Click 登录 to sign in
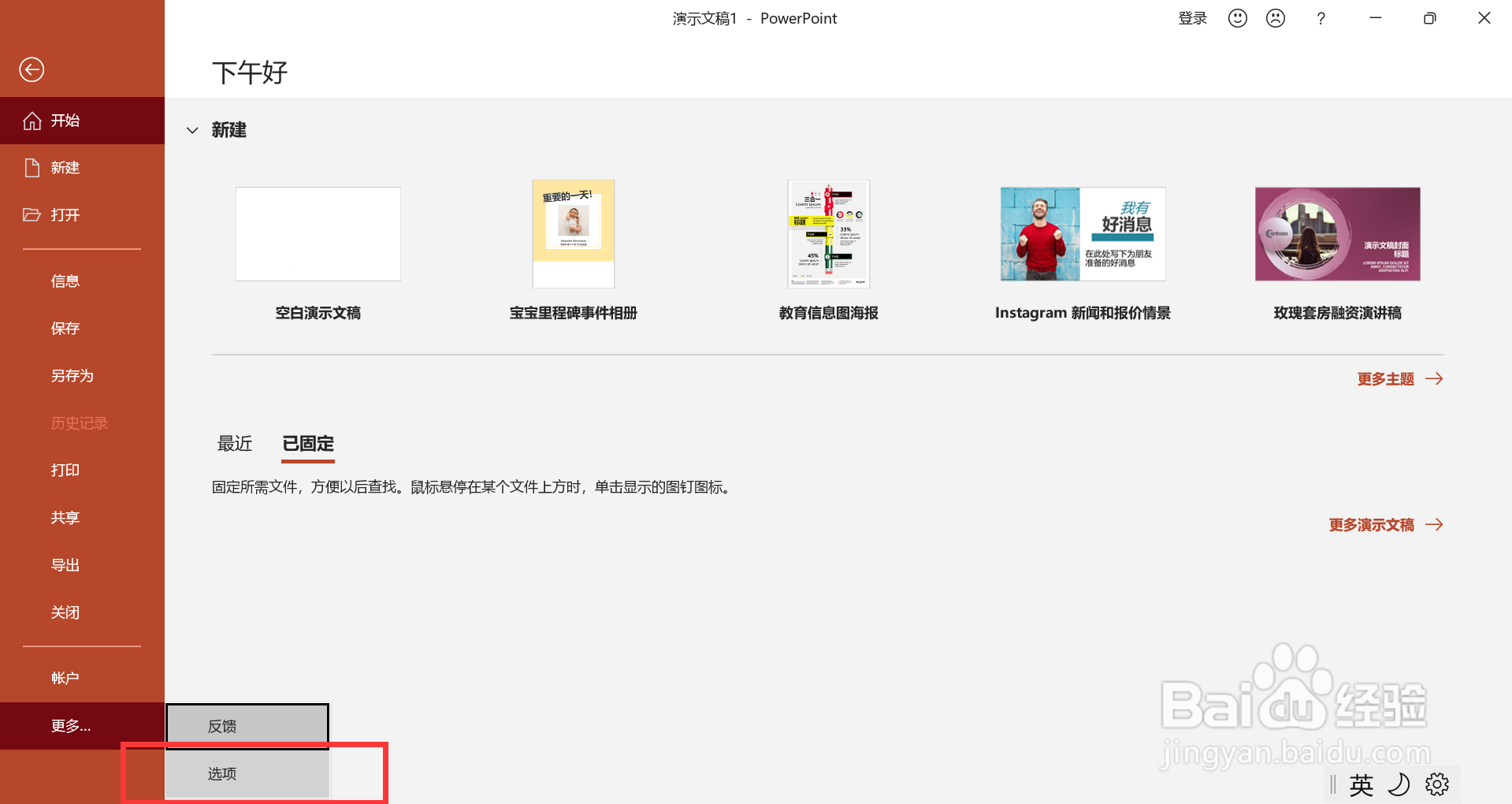 click(x=1192, y=18)
